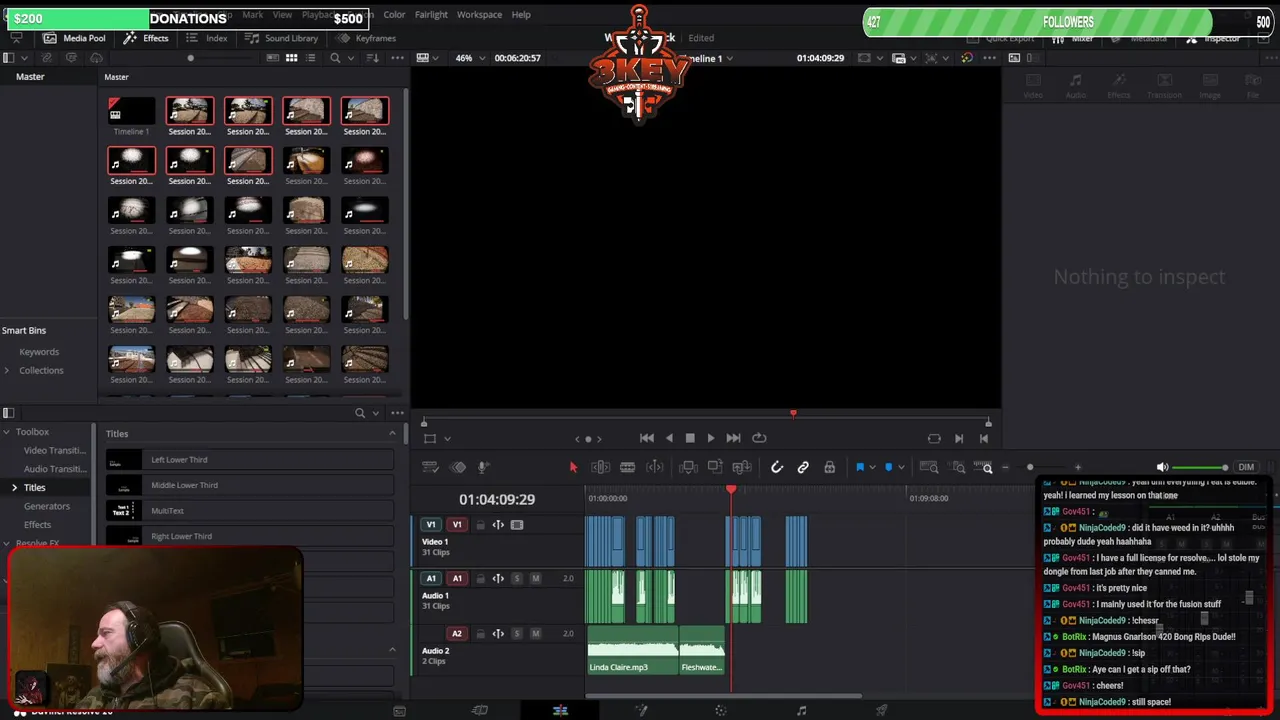Play in reverse
Screen dimensions: 1280x720
669,438
